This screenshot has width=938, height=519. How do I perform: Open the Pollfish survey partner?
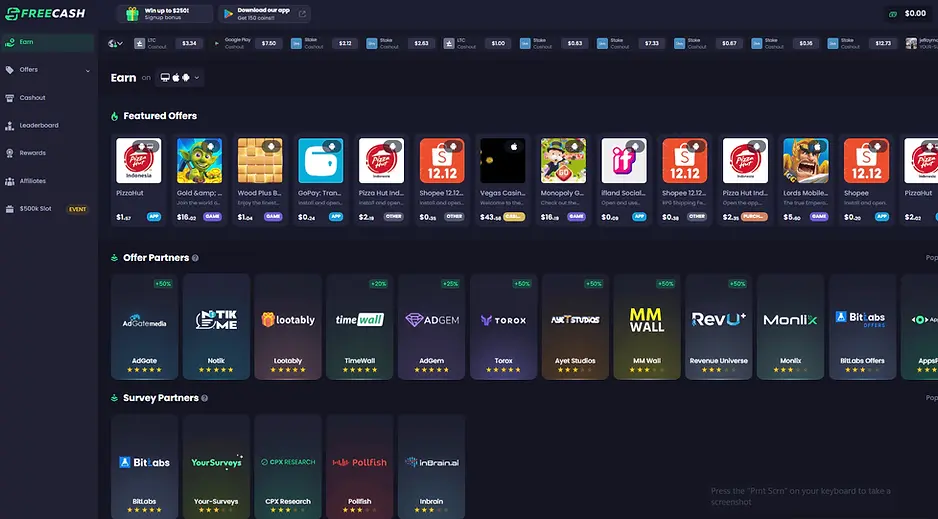360,466
